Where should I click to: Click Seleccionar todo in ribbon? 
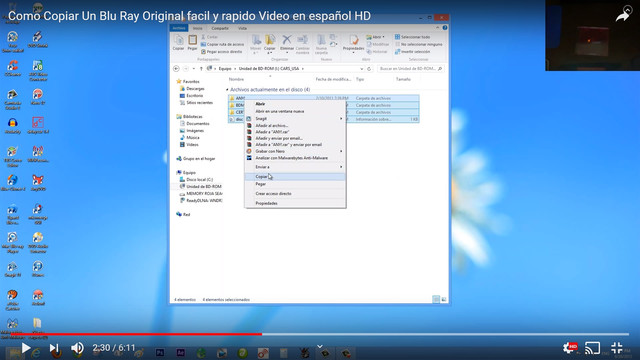pos(412,37)
